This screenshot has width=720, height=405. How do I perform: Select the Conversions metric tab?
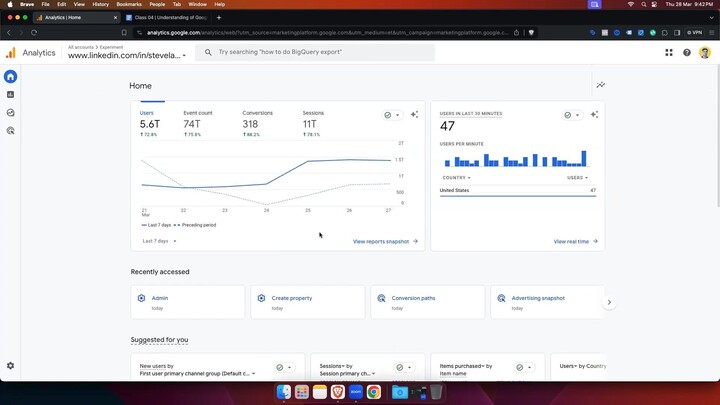point(257,124)
